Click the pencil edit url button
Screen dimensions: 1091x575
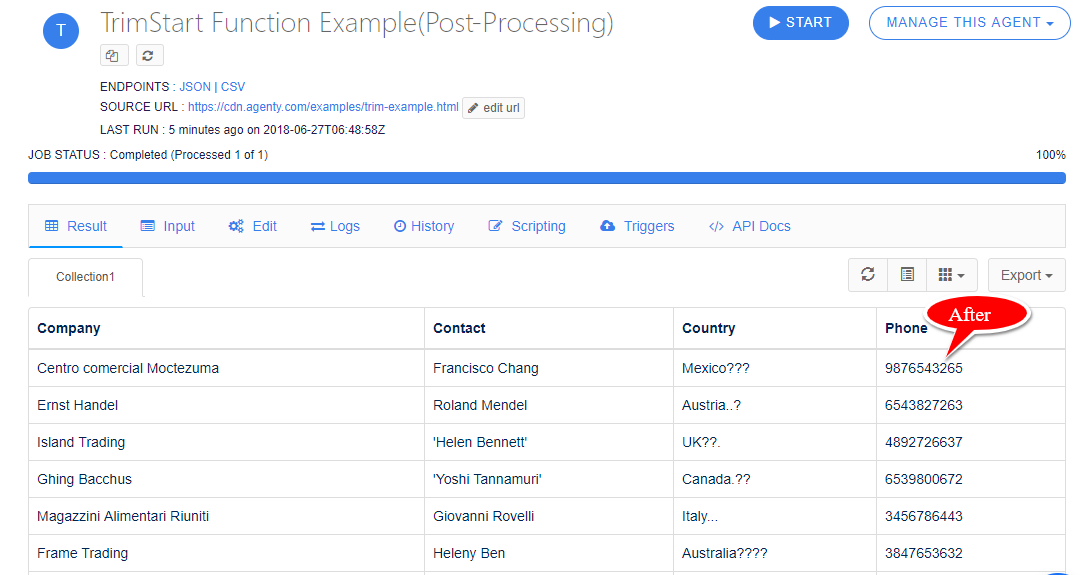point(493,108)
